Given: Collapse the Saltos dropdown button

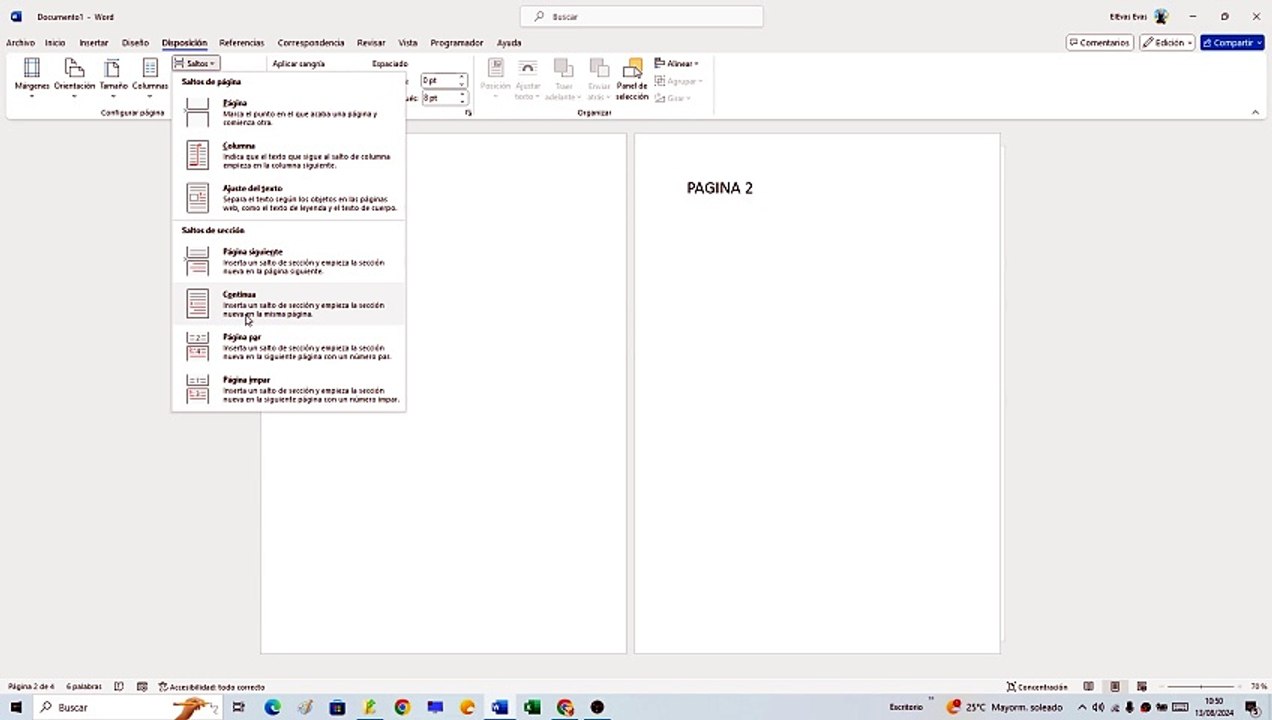Looking at the screenshot, I should pos(195,63).
